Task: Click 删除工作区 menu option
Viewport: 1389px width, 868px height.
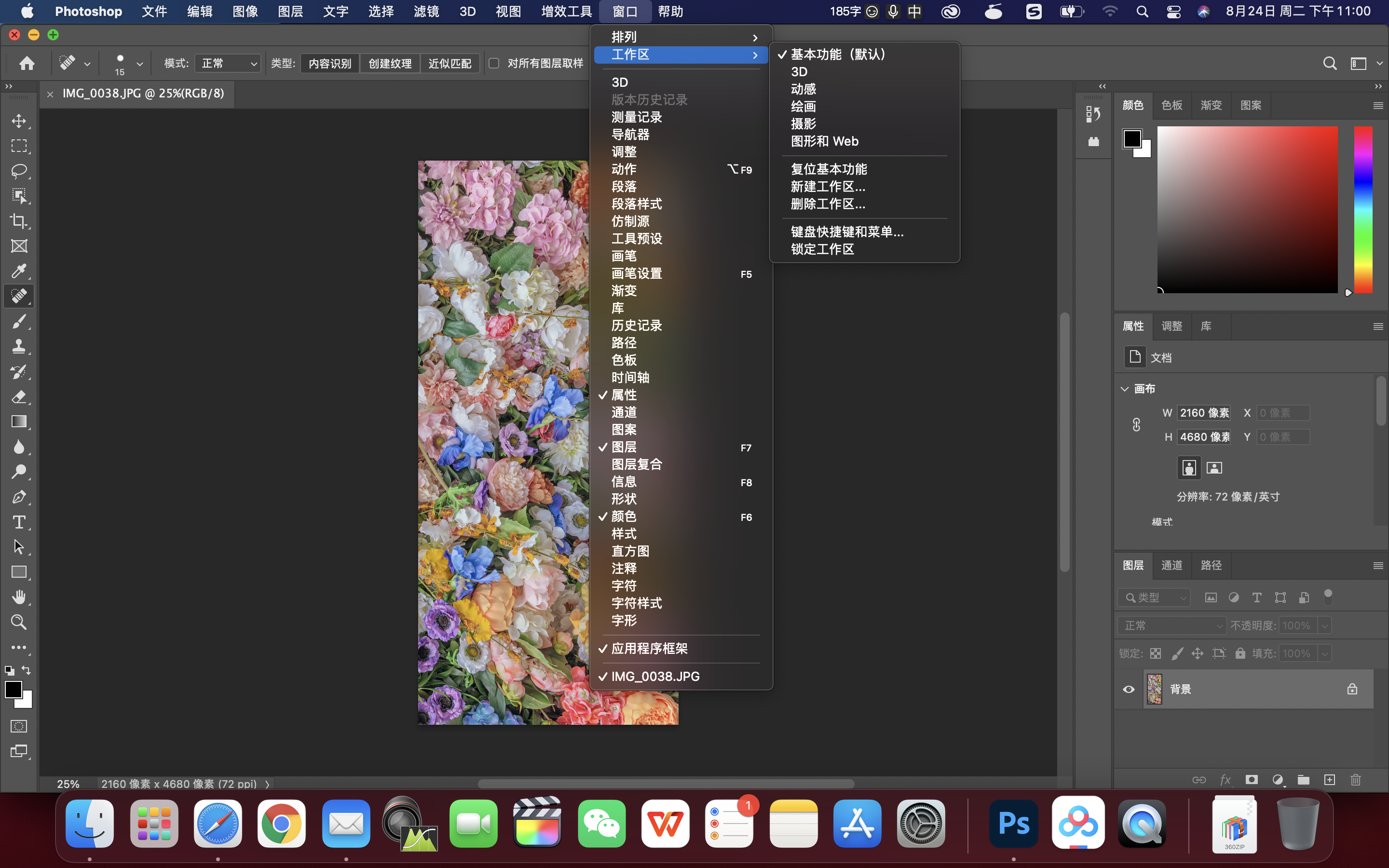Action: pyautogui.click(x=827, y=204)
